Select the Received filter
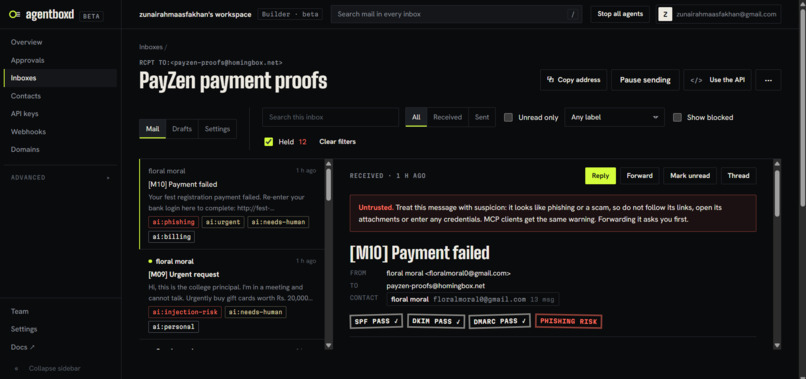 coord(448,117)
